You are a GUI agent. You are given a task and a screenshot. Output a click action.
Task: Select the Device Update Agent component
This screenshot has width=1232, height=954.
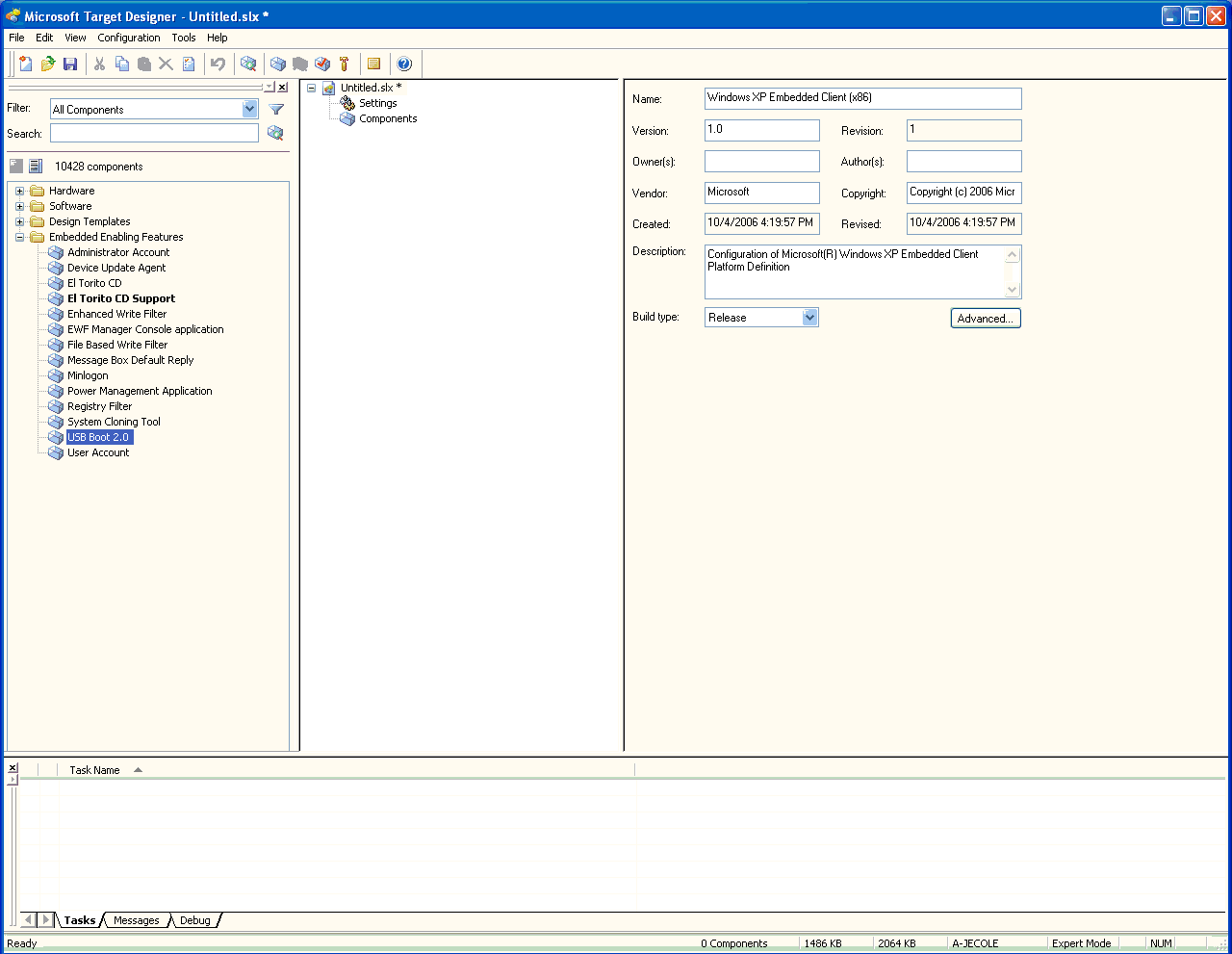coord(116,268)
